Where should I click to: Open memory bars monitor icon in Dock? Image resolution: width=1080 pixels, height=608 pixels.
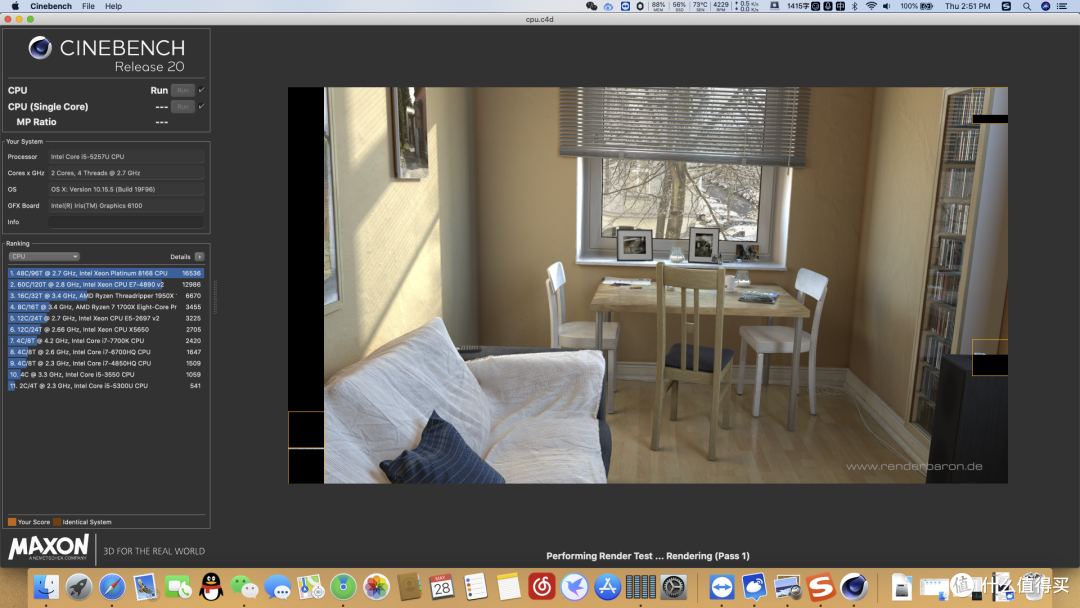point(641,587)
